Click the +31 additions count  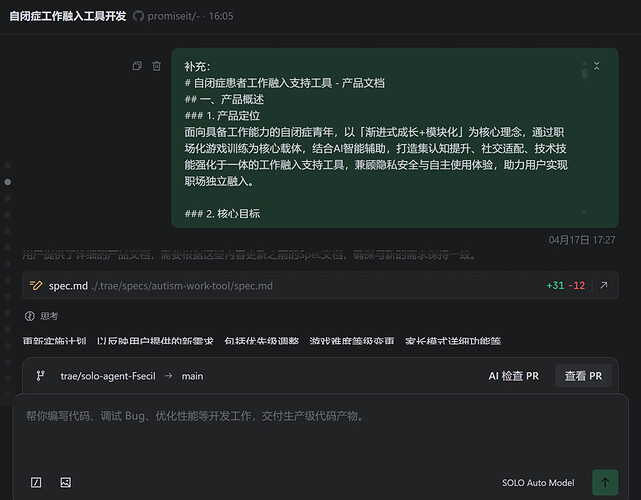[x=555, y=285]
